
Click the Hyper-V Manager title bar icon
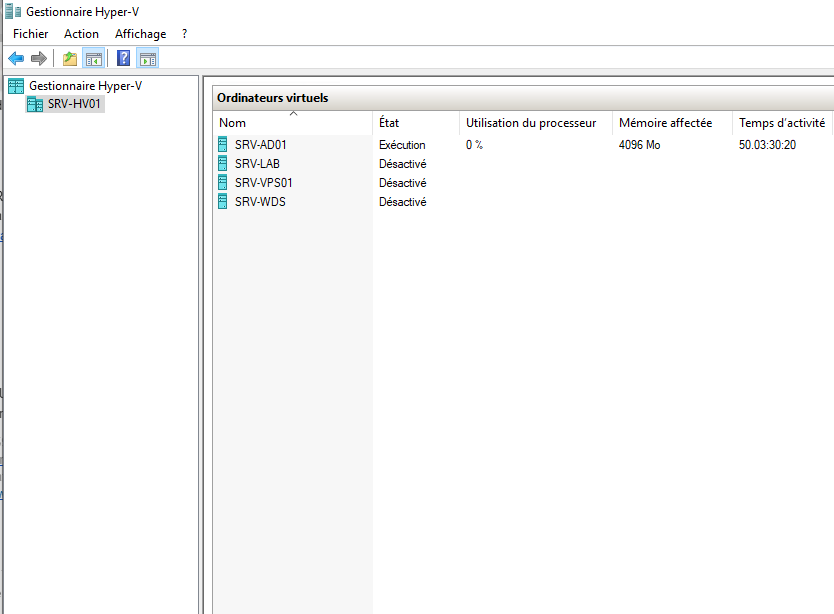point(13,11)
